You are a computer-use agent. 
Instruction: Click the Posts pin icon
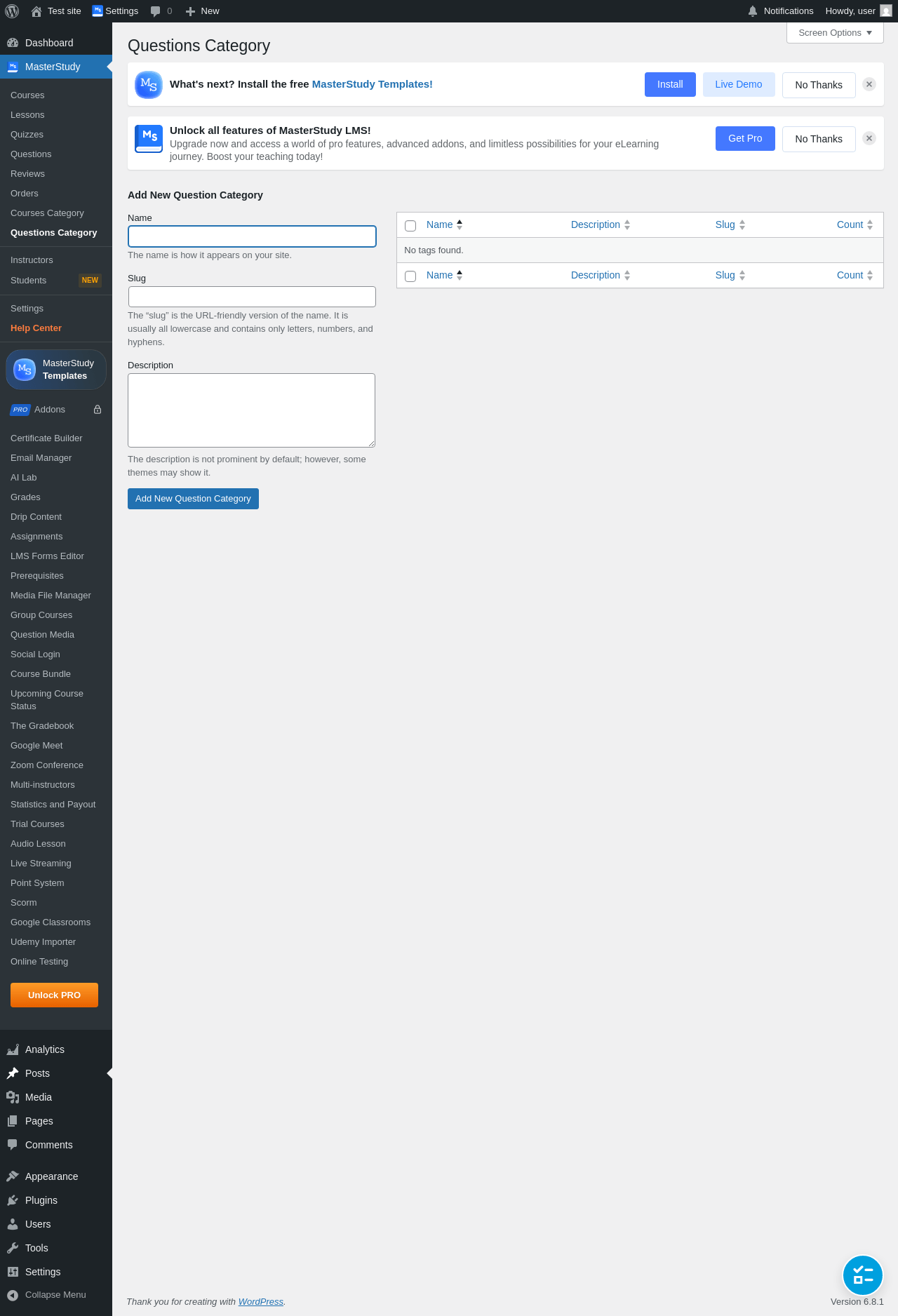13,1073
